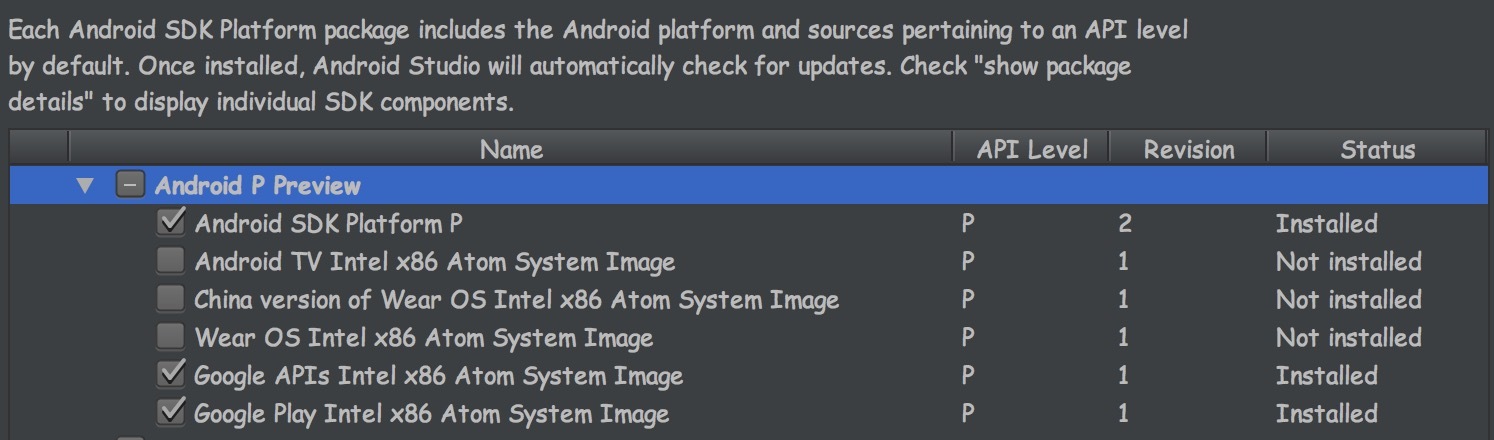Check Wear OS Intel x86 Atom System Image
The width and height of the screenshot is (1494, 440).
click(171, 338)
